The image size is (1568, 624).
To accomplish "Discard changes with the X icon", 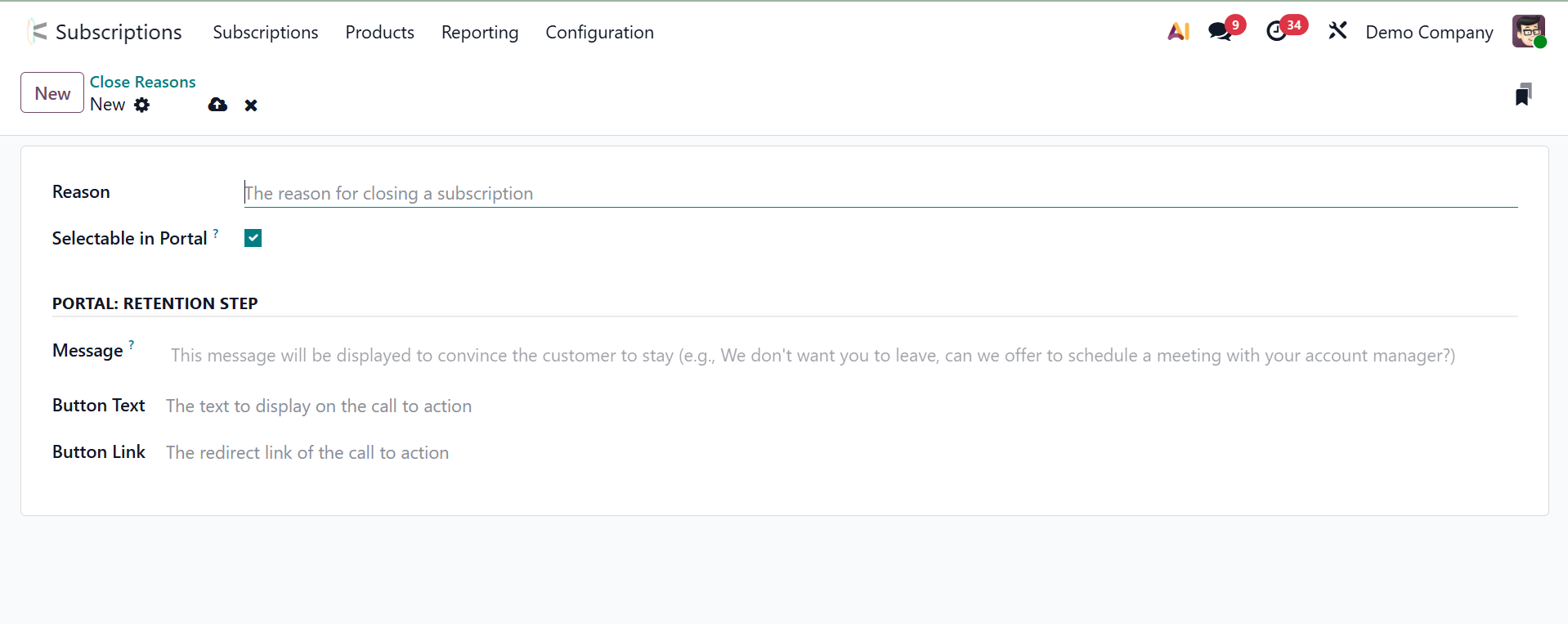I will pos(251,105).
